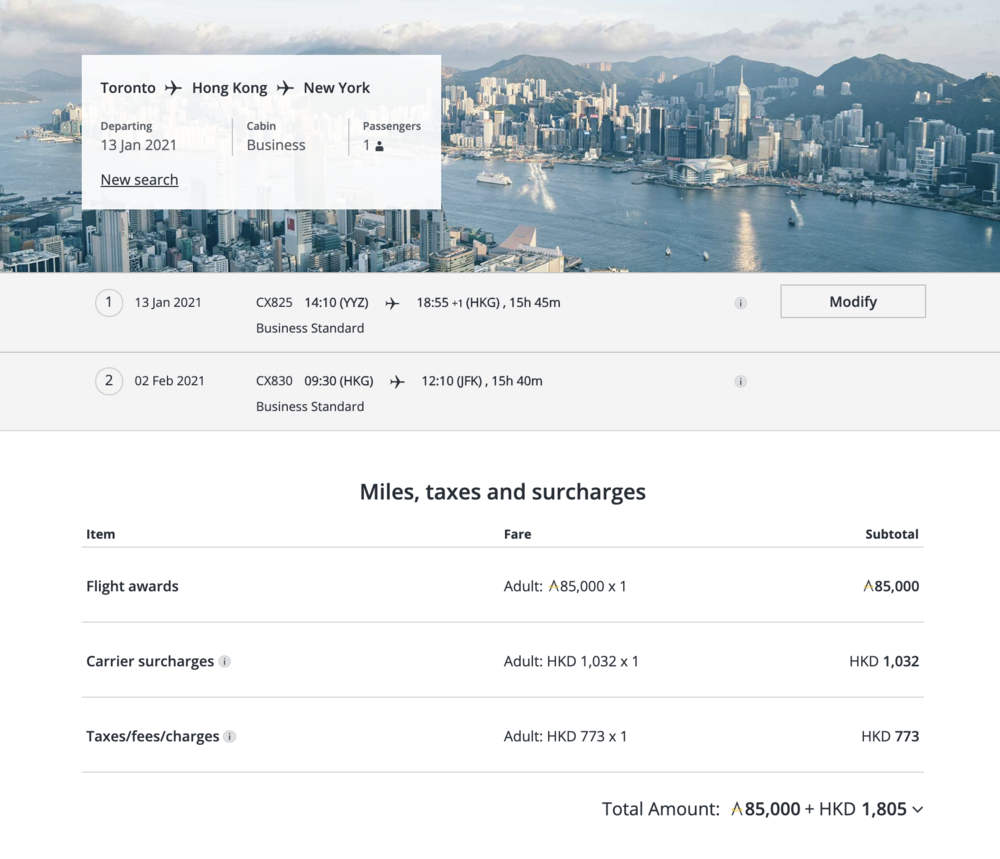Select the step 2 circle marker
The height and width of the screenshot is (859, 1000).
coord(109,381)
